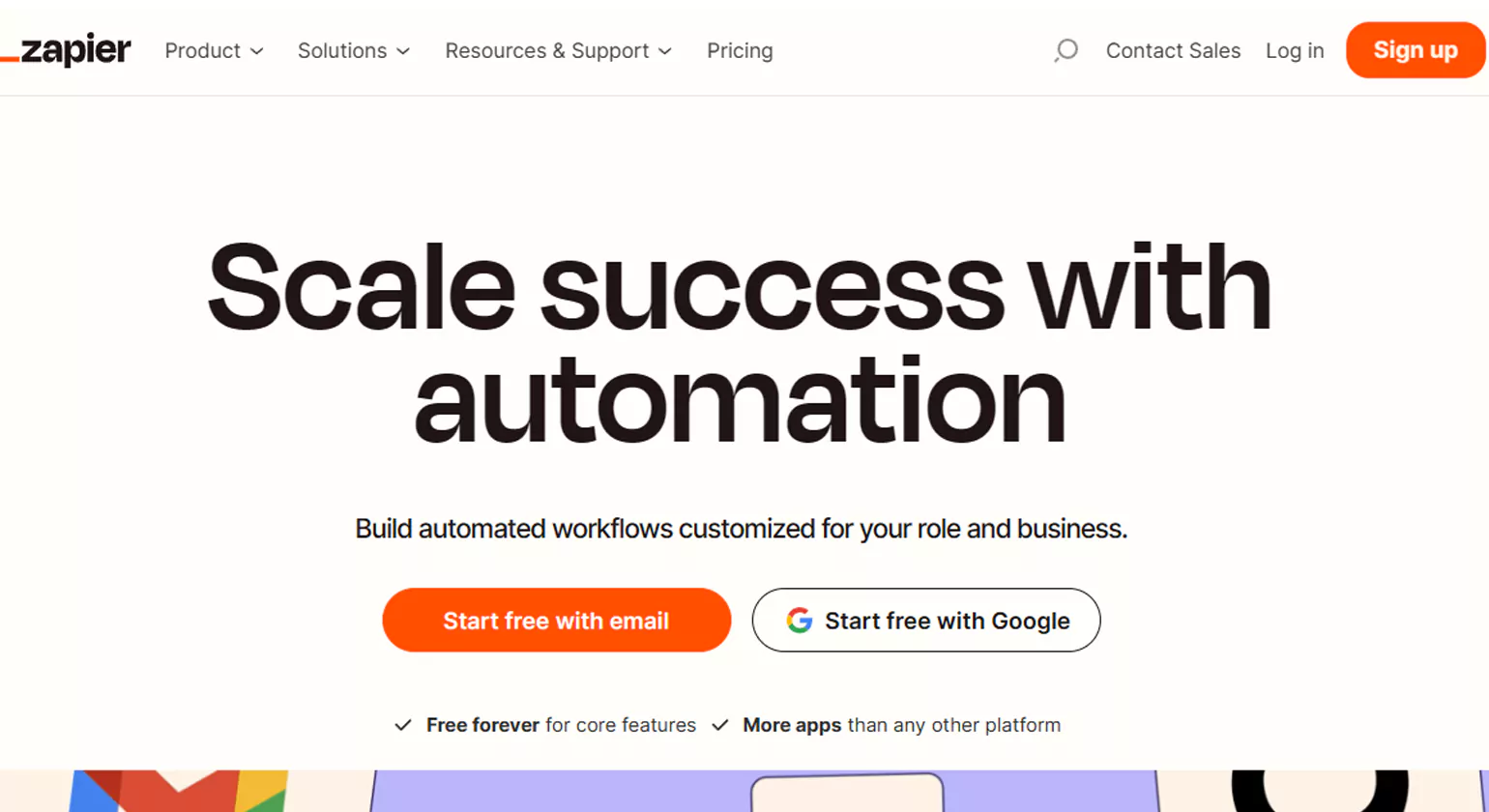Click the Sign up button
Screen dimensions: 1489x812
1415,50
